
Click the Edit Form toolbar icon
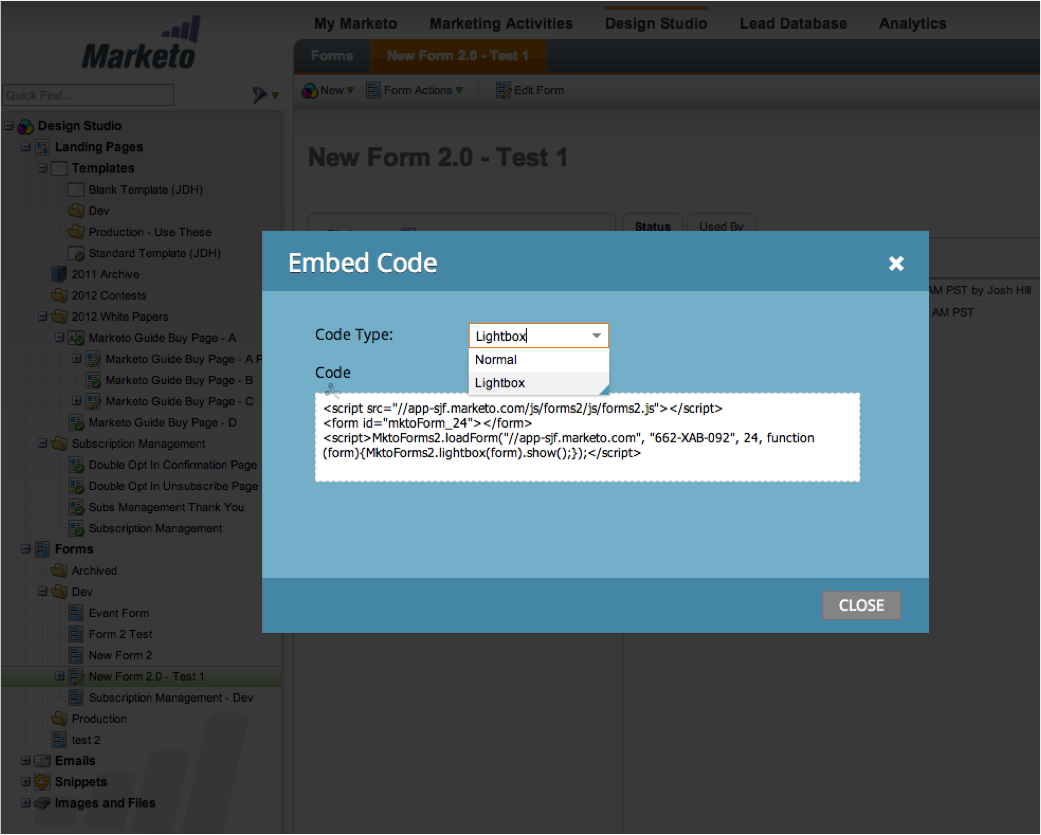click(504, 90)
